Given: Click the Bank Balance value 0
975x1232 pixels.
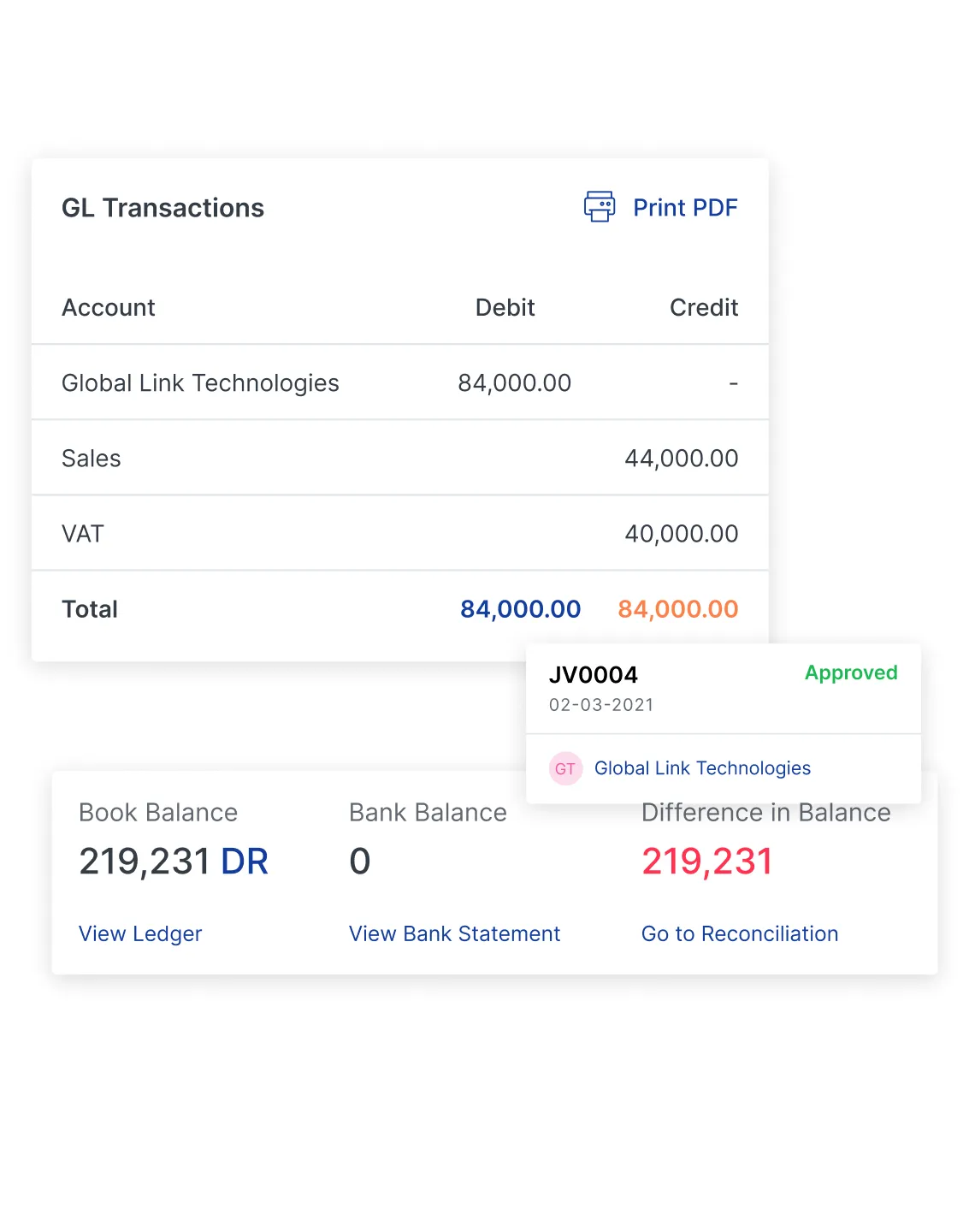Looking at the screenshot, I should coord(359,861).
